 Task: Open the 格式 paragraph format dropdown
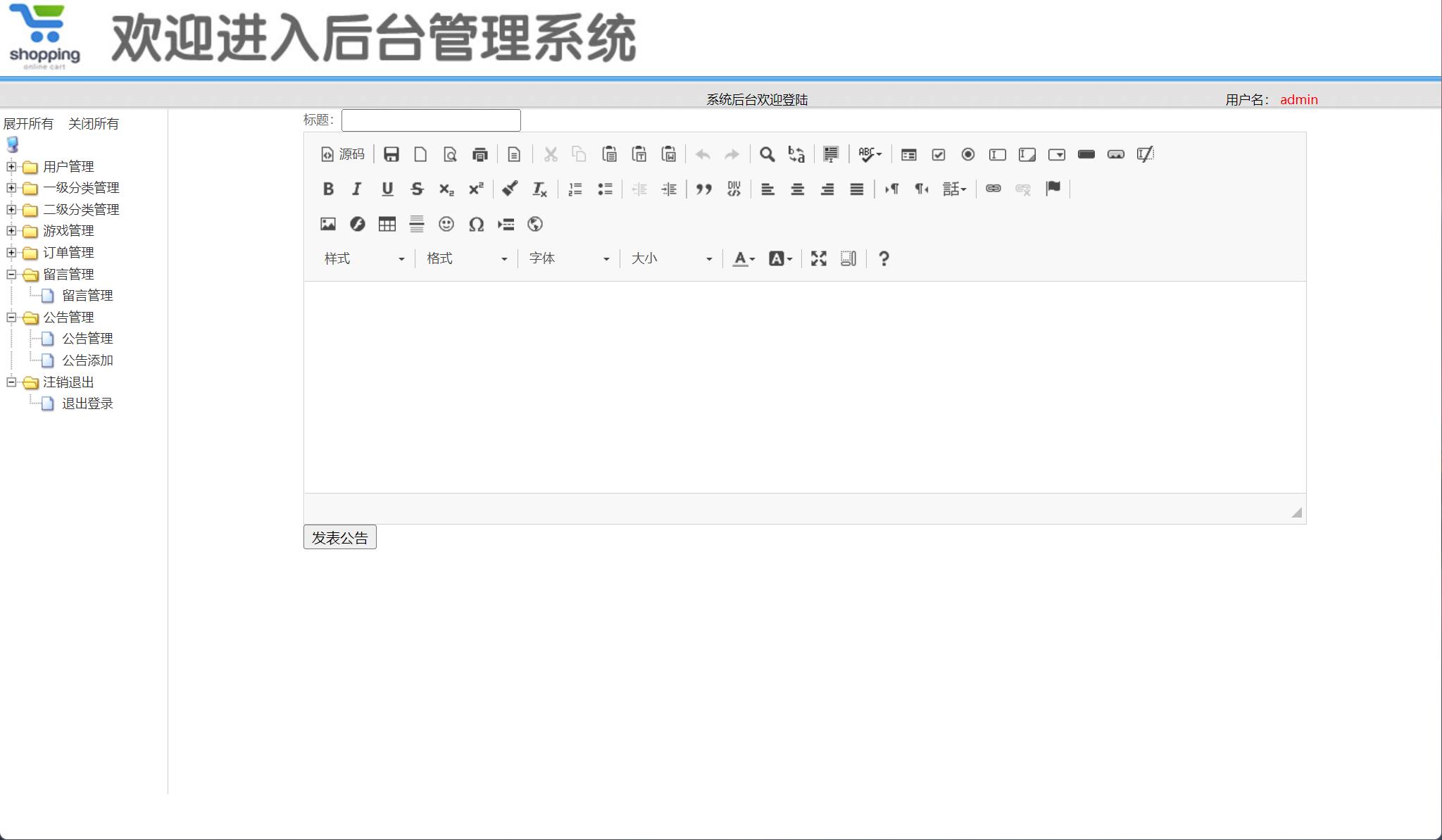click(465, 258)
